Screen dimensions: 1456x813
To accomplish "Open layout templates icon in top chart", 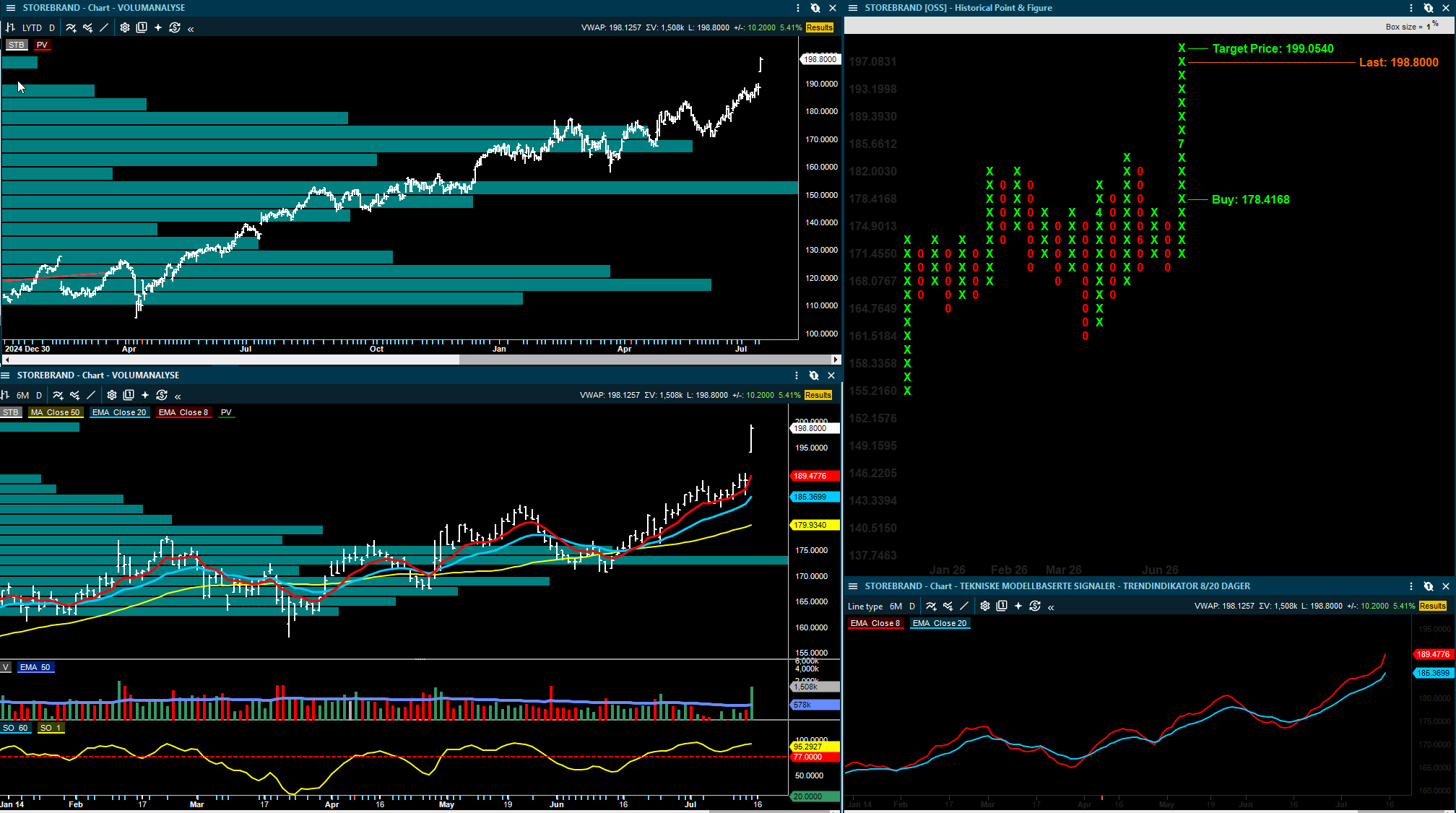I will coord(142,27).
